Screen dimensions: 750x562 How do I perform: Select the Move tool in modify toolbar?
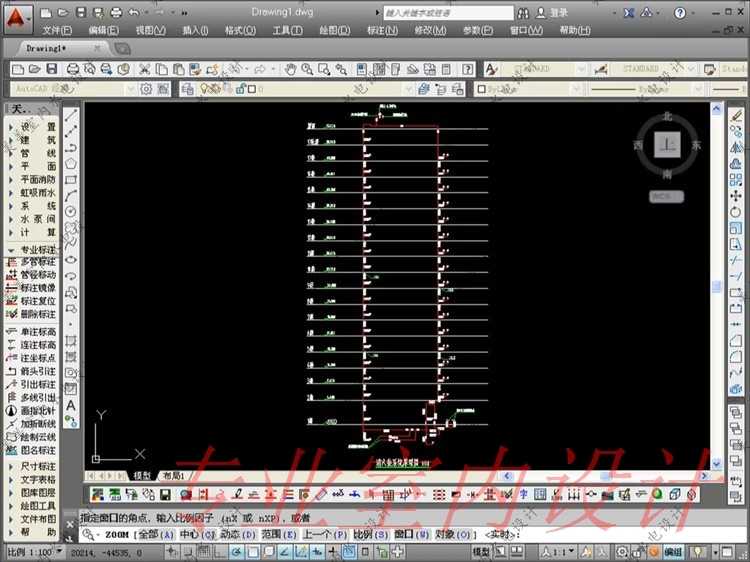tap(736, 196)
